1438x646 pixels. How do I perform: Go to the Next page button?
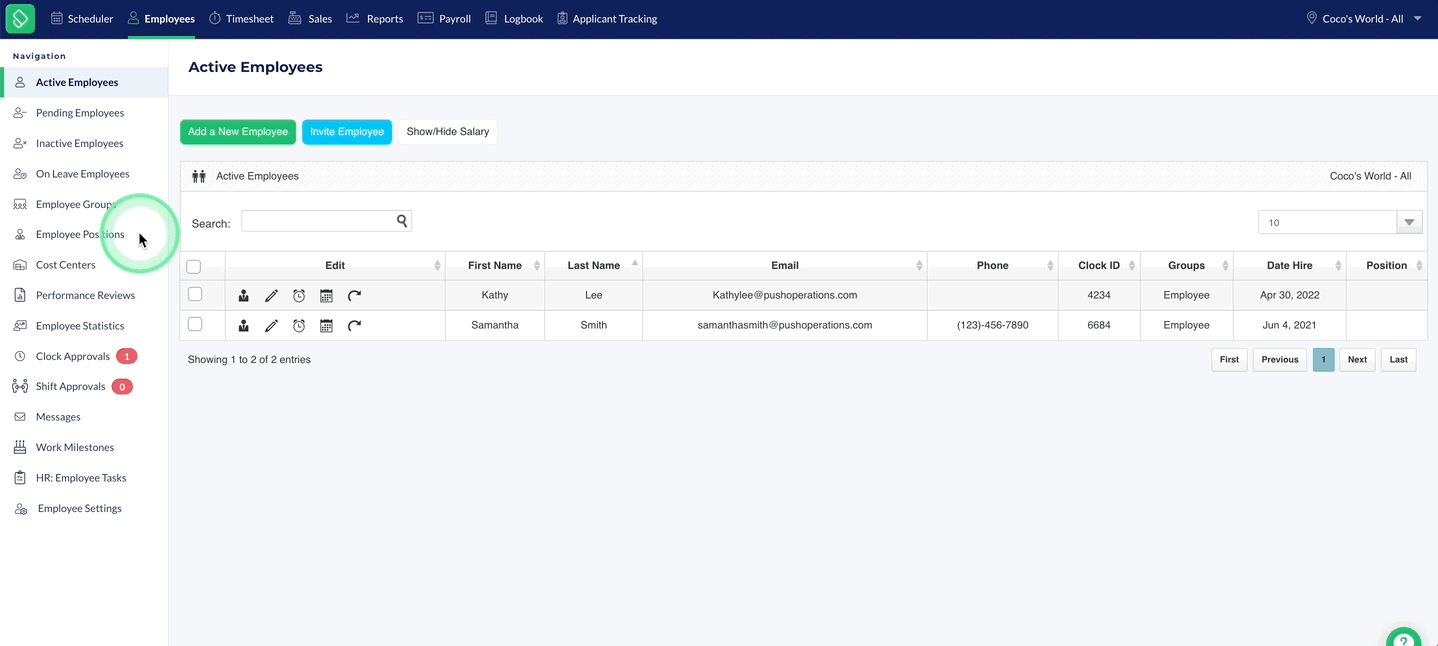pos(1357,360)
